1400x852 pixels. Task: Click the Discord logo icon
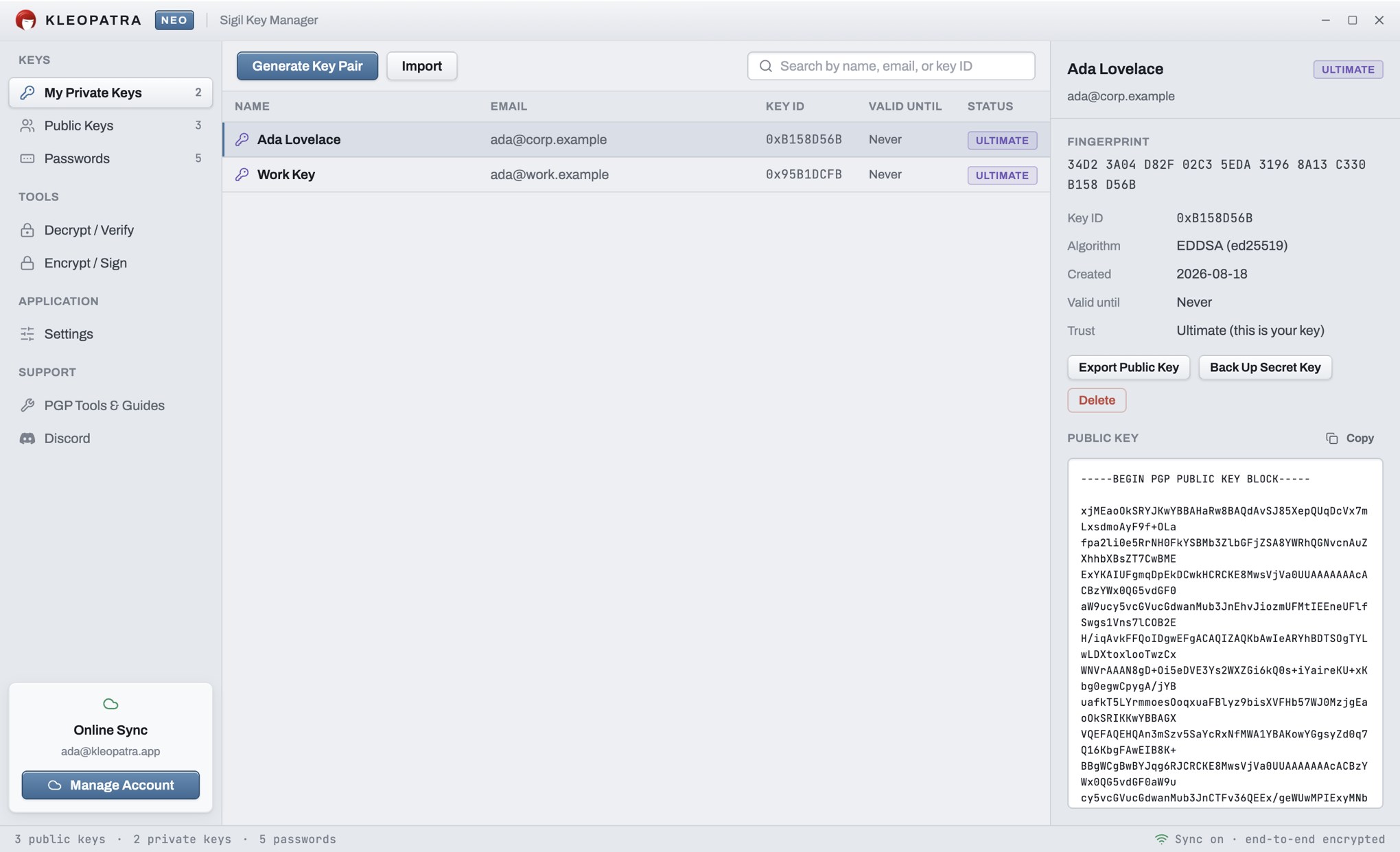click(27, 438)
